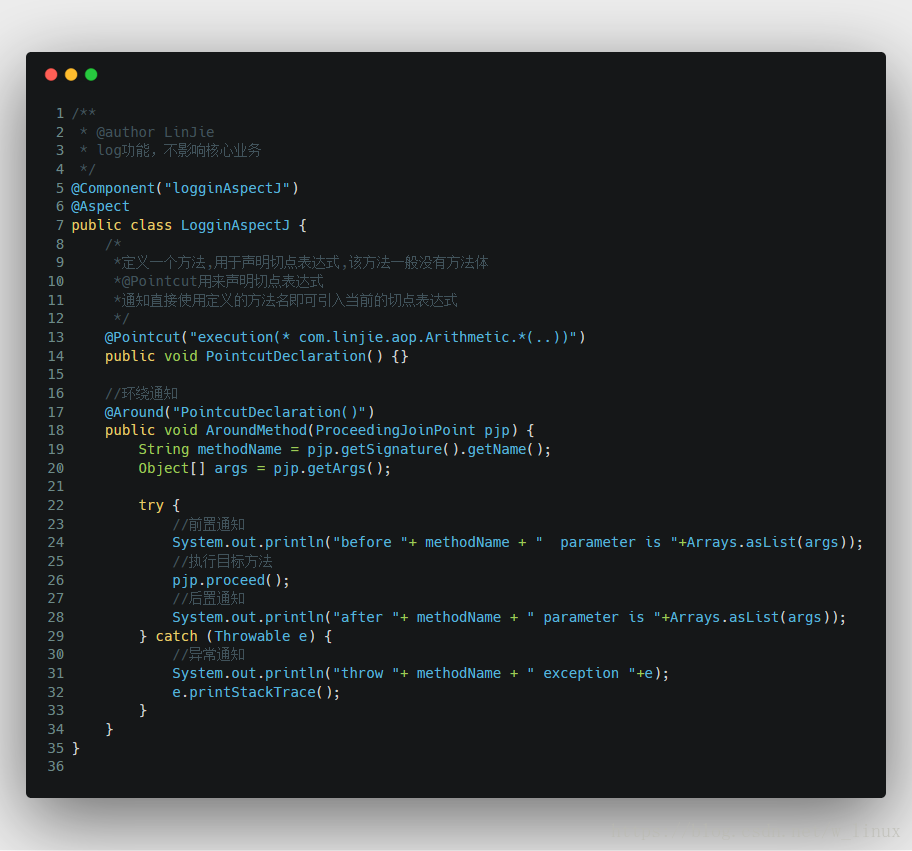Click the '} catch (Throwable e) {' line
Screen dimensions: 912x851
tap(236, 636)
